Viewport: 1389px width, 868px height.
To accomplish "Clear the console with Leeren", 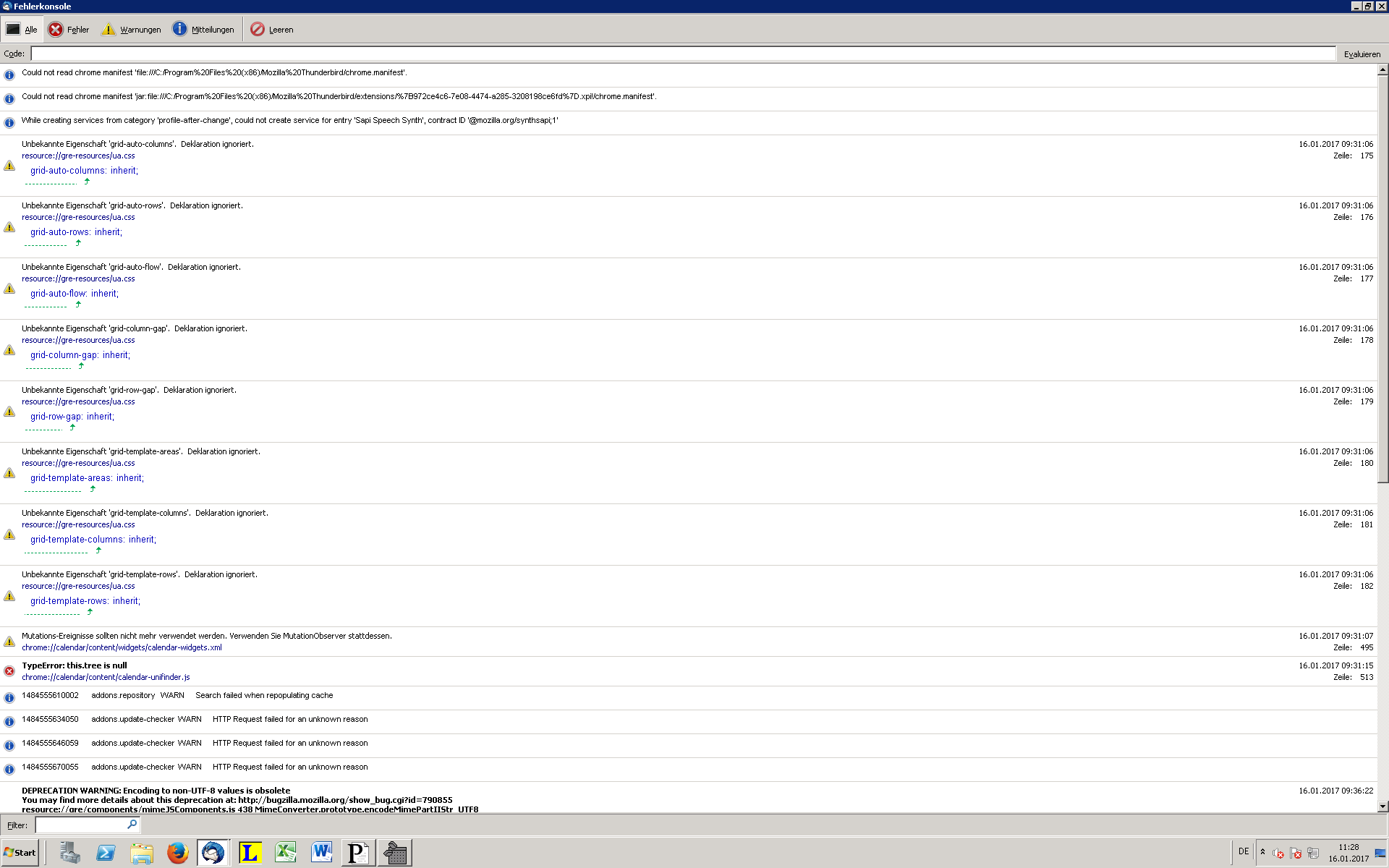I will click(x=272, y=30).
